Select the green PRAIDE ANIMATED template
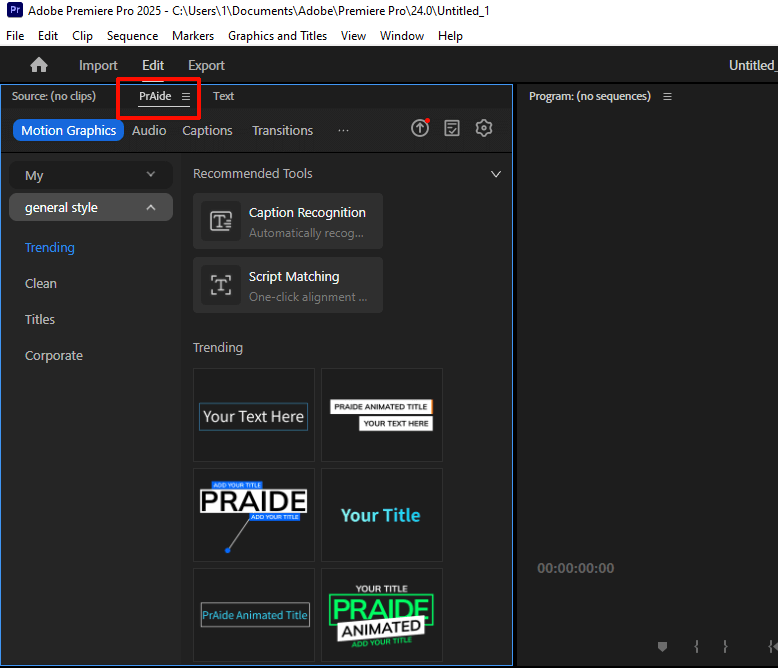This screenshot has height=668, width=778. [x=382, y=615]
